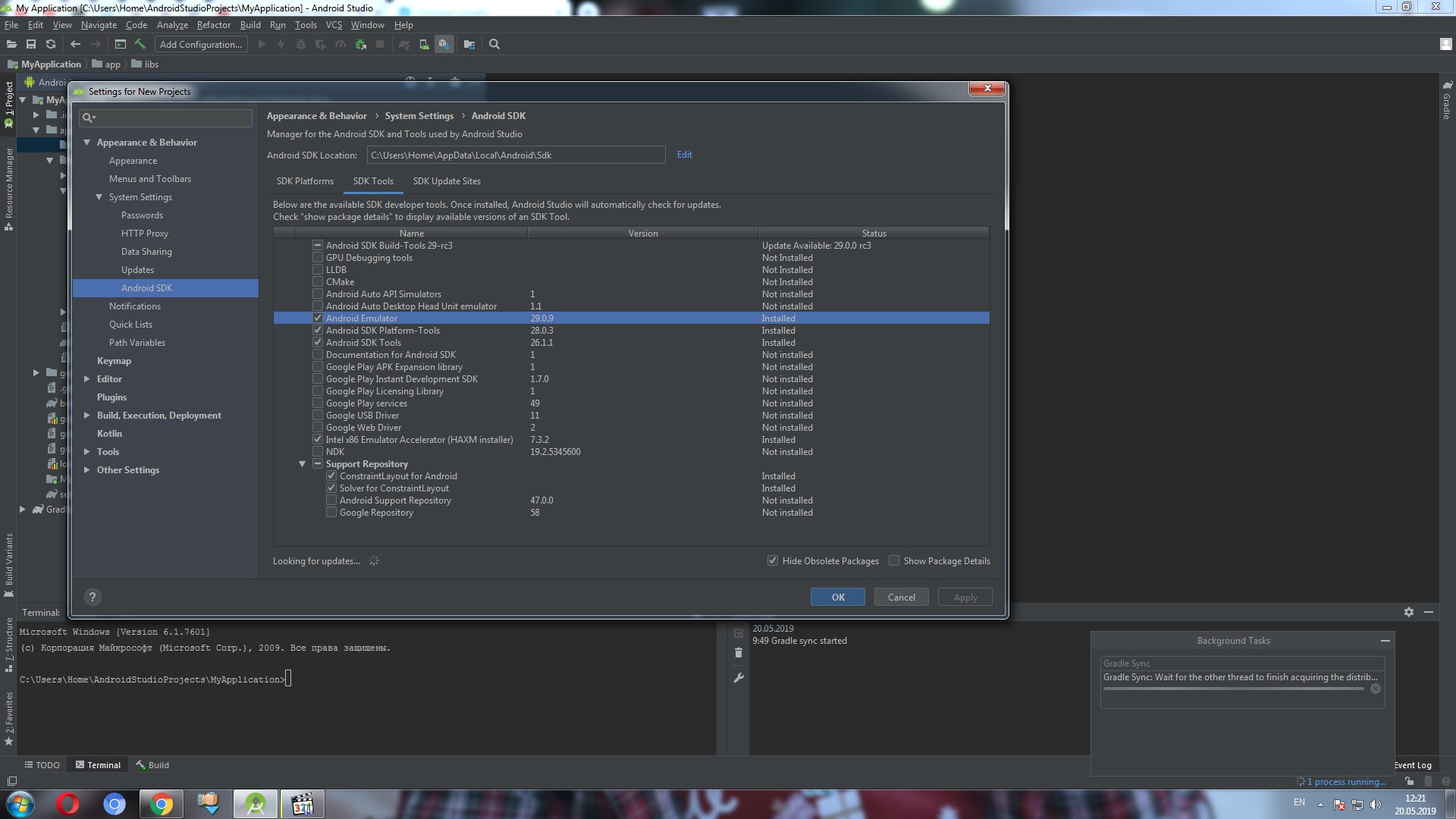Check the Google USB Driver checkbox
Image resolution: width=1456 pixels, height=819 pixels.
tap(318, 416)
